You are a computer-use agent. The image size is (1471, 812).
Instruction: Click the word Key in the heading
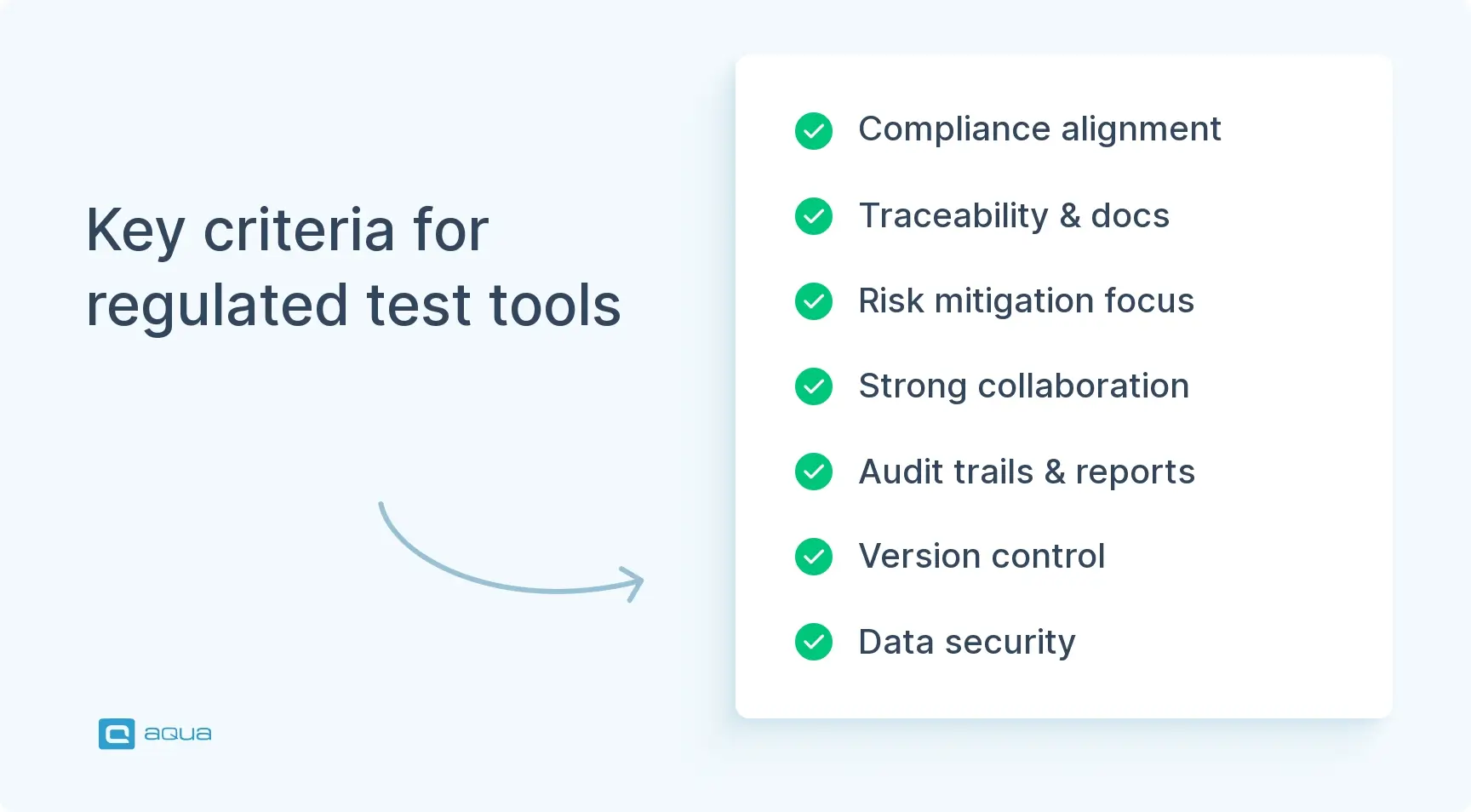[x=135, y=230]
